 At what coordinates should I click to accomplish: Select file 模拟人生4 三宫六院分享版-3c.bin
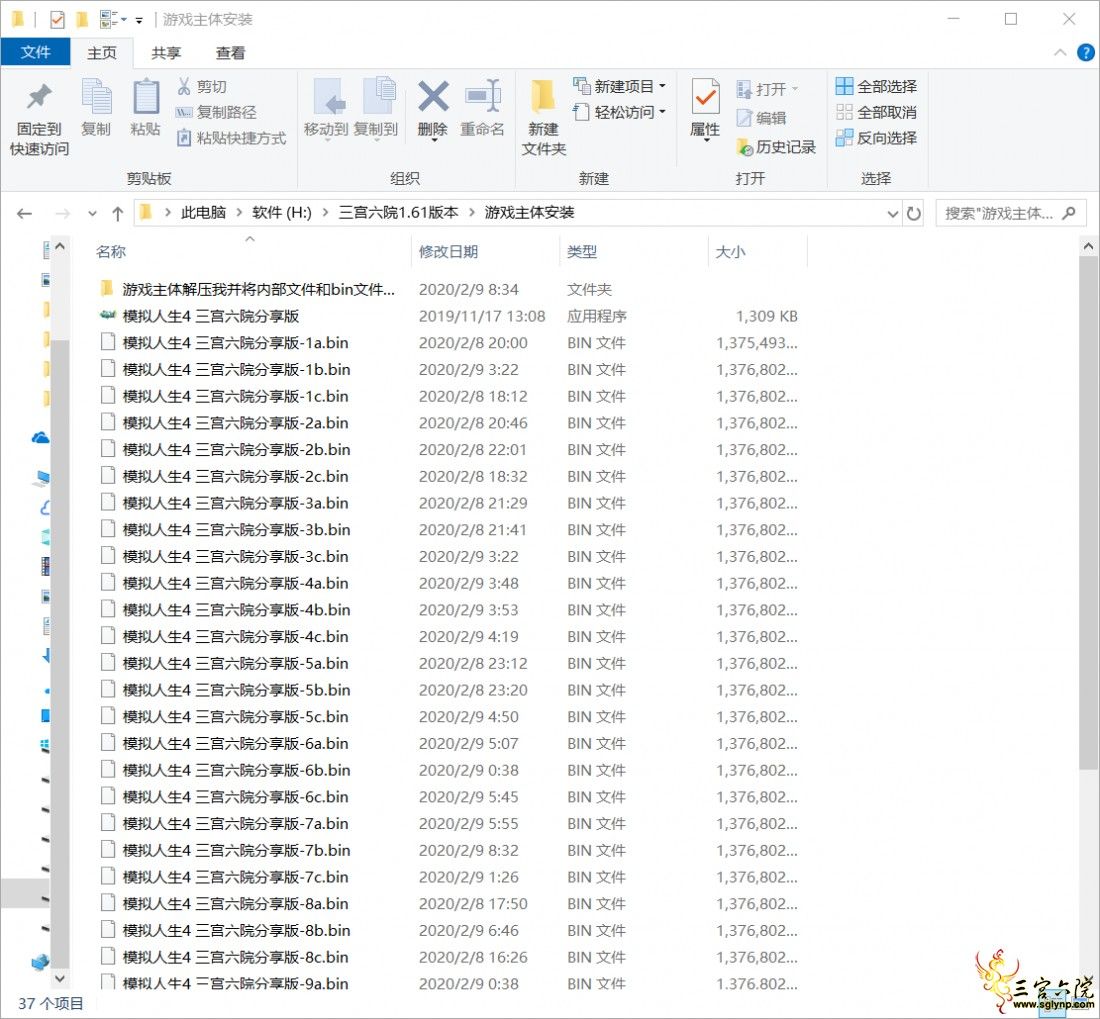pos(236,556)
